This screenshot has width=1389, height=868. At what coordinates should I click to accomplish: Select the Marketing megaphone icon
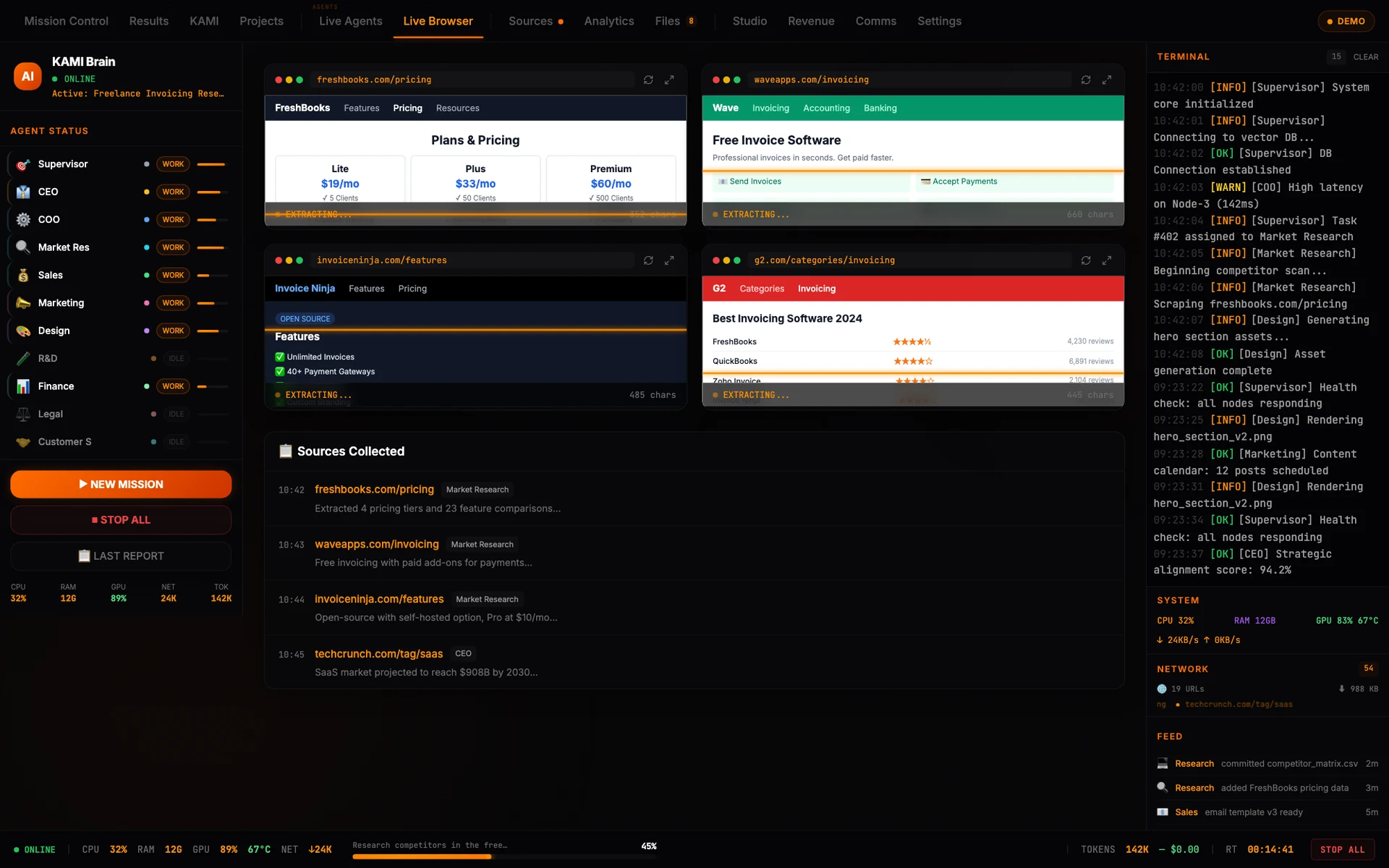click(23, 303)
